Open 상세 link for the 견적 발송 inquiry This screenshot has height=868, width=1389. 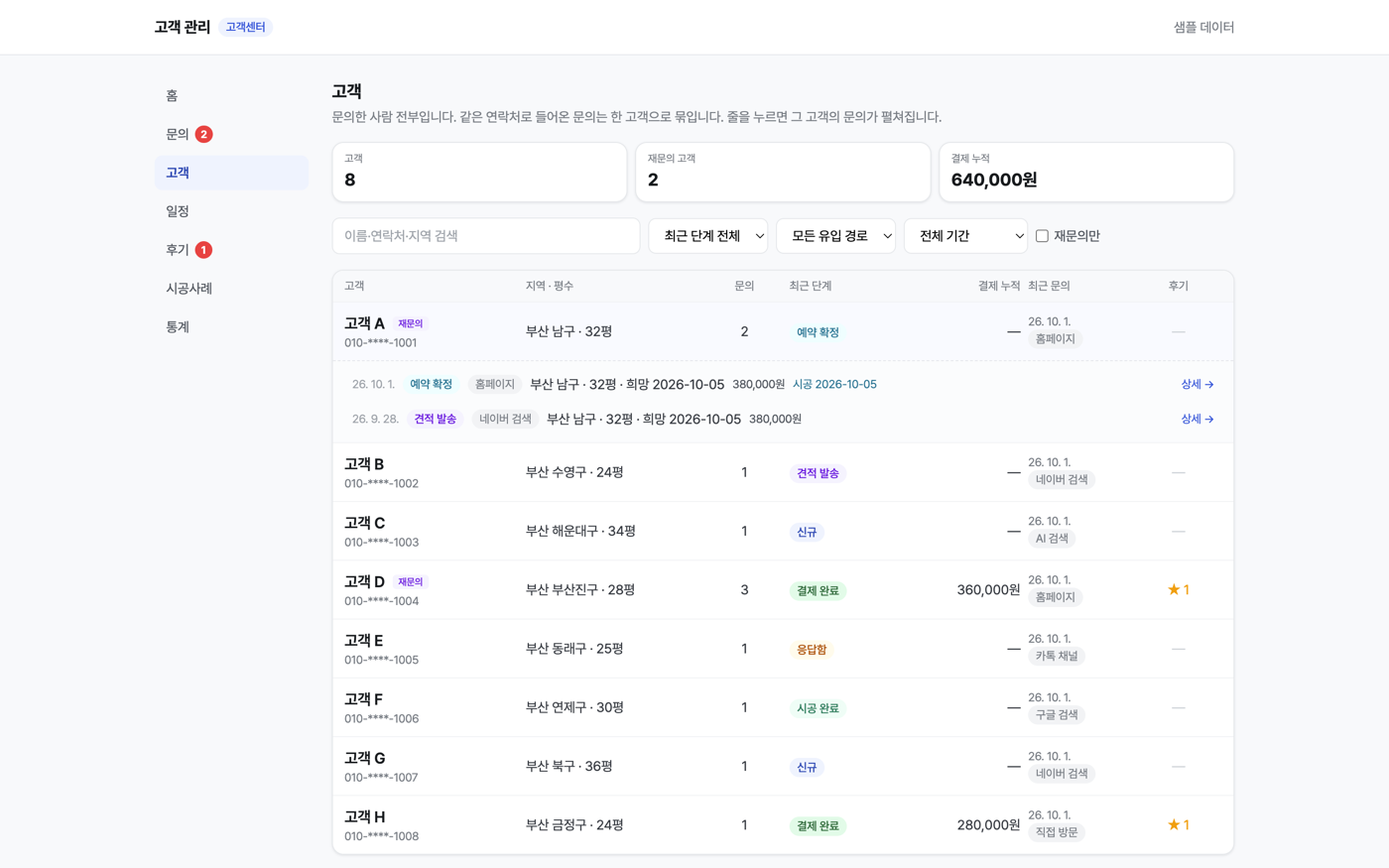click(x=1198, y=419)
